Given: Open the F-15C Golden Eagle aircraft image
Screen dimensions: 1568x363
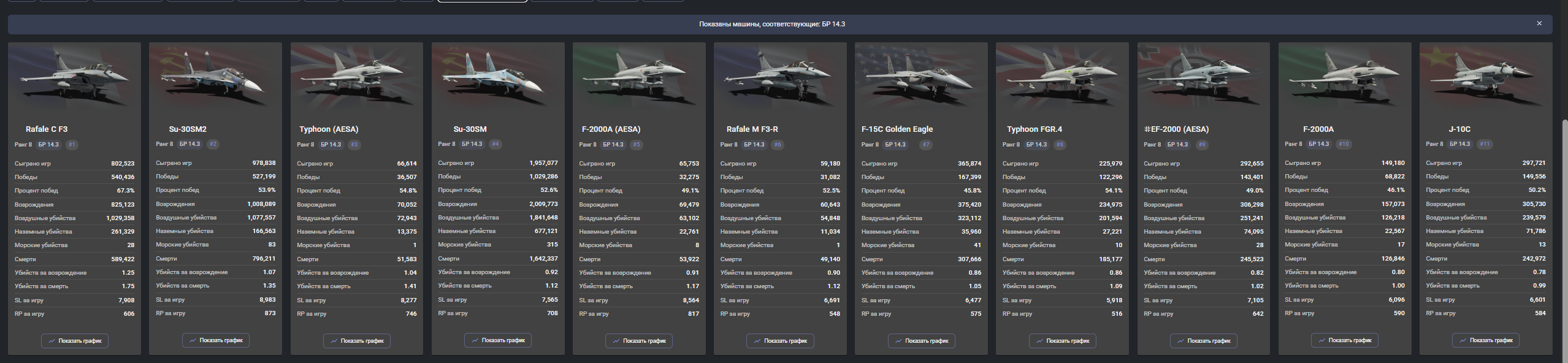Looking at the screenshot, I should point(921,77).
